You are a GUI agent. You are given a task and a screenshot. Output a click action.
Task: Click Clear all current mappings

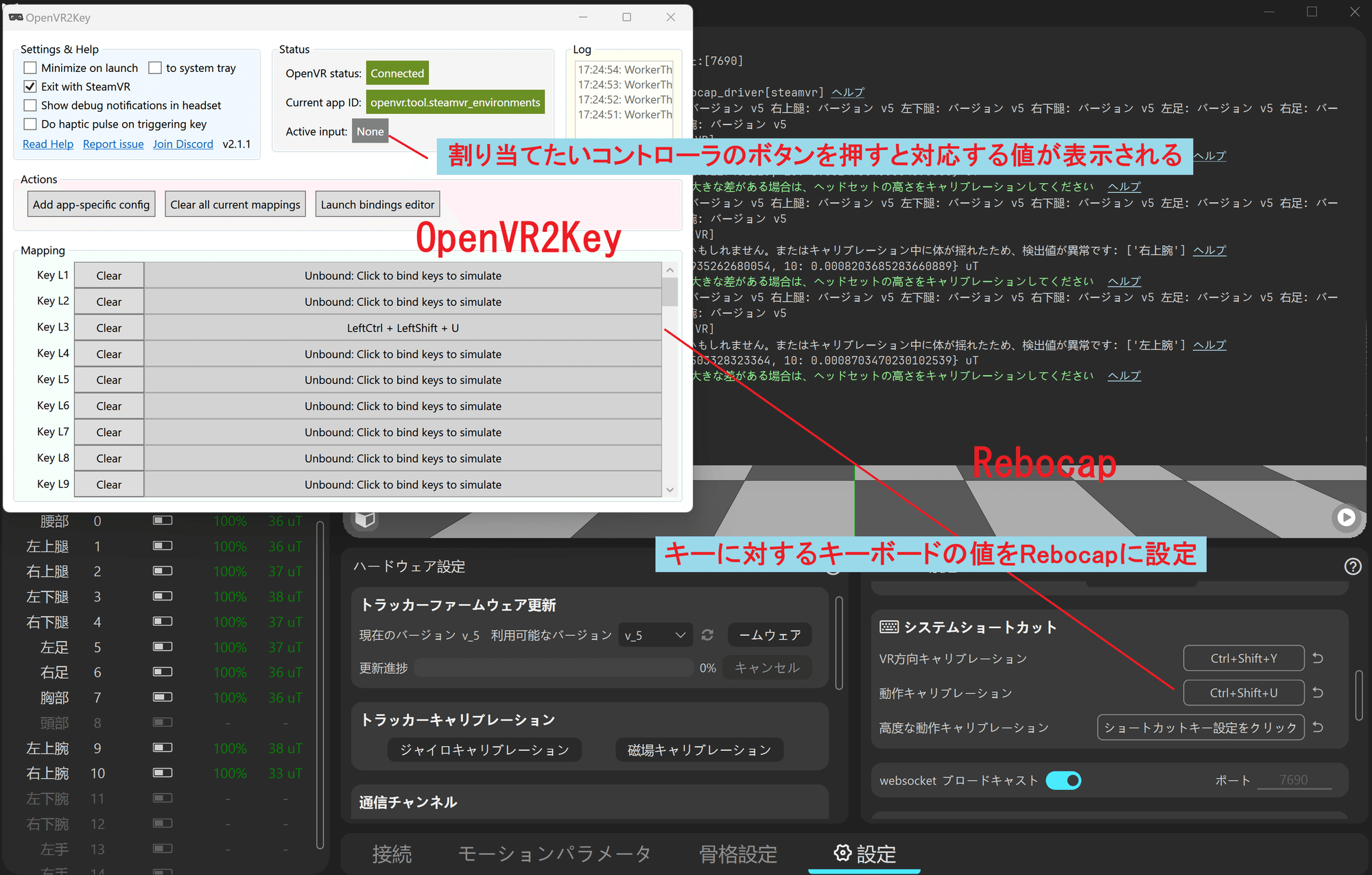pos(235,204)
